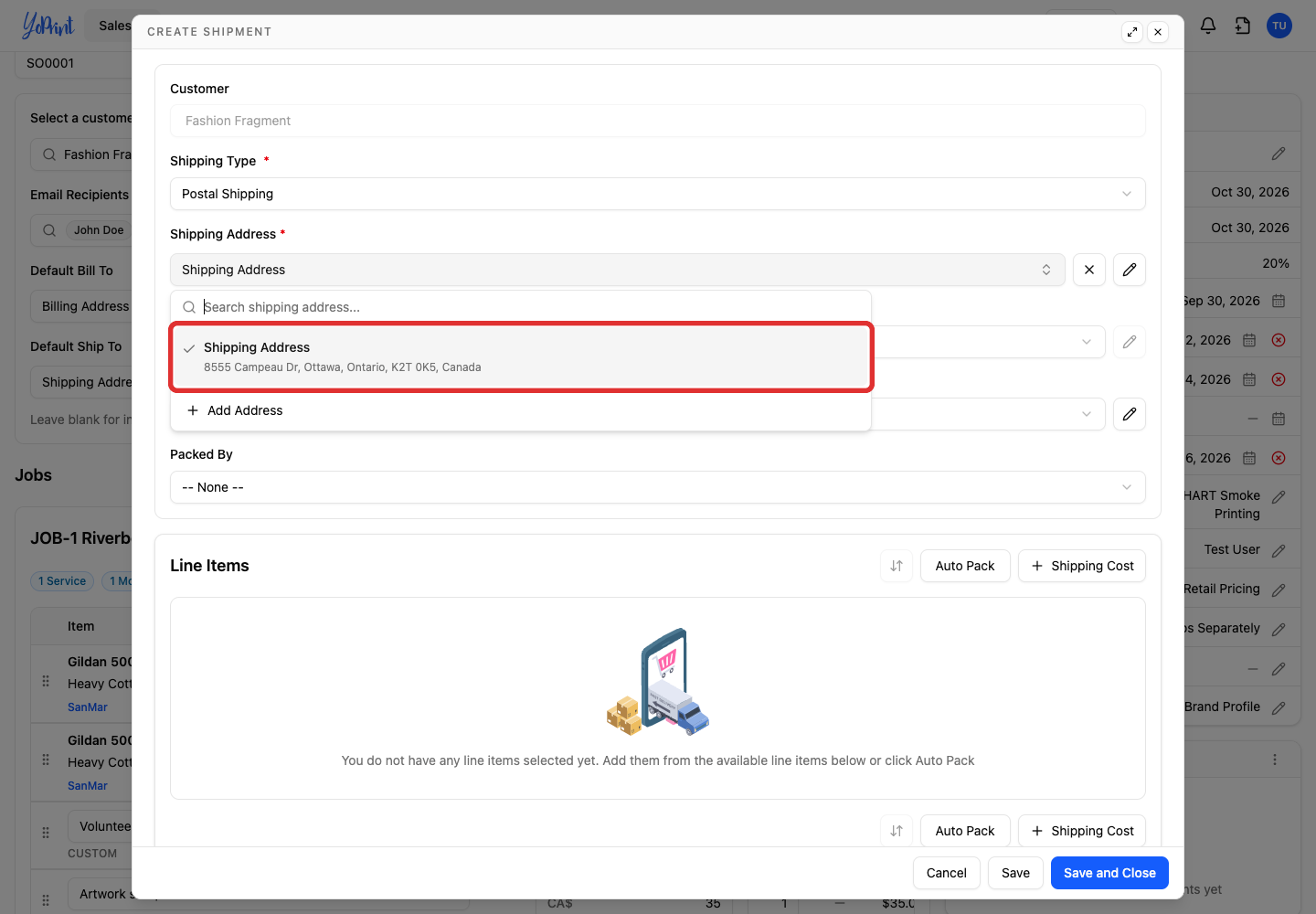This screenshot has width=1316, height=914.
Task: Click the dropdown chevron above Packed By
Action: [x=1087, y=414]
